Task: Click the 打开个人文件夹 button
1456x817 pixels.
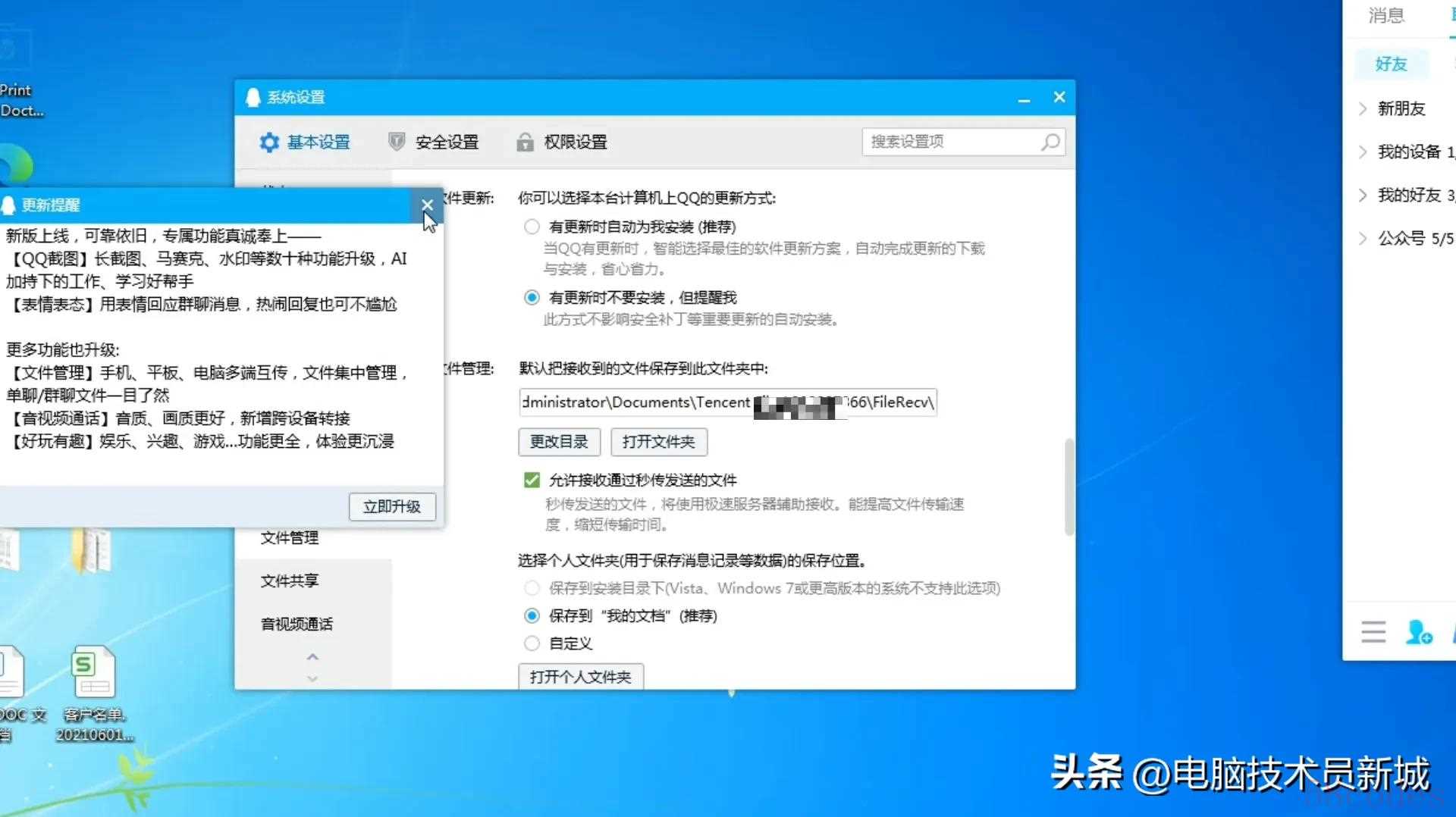Action: 581,677
